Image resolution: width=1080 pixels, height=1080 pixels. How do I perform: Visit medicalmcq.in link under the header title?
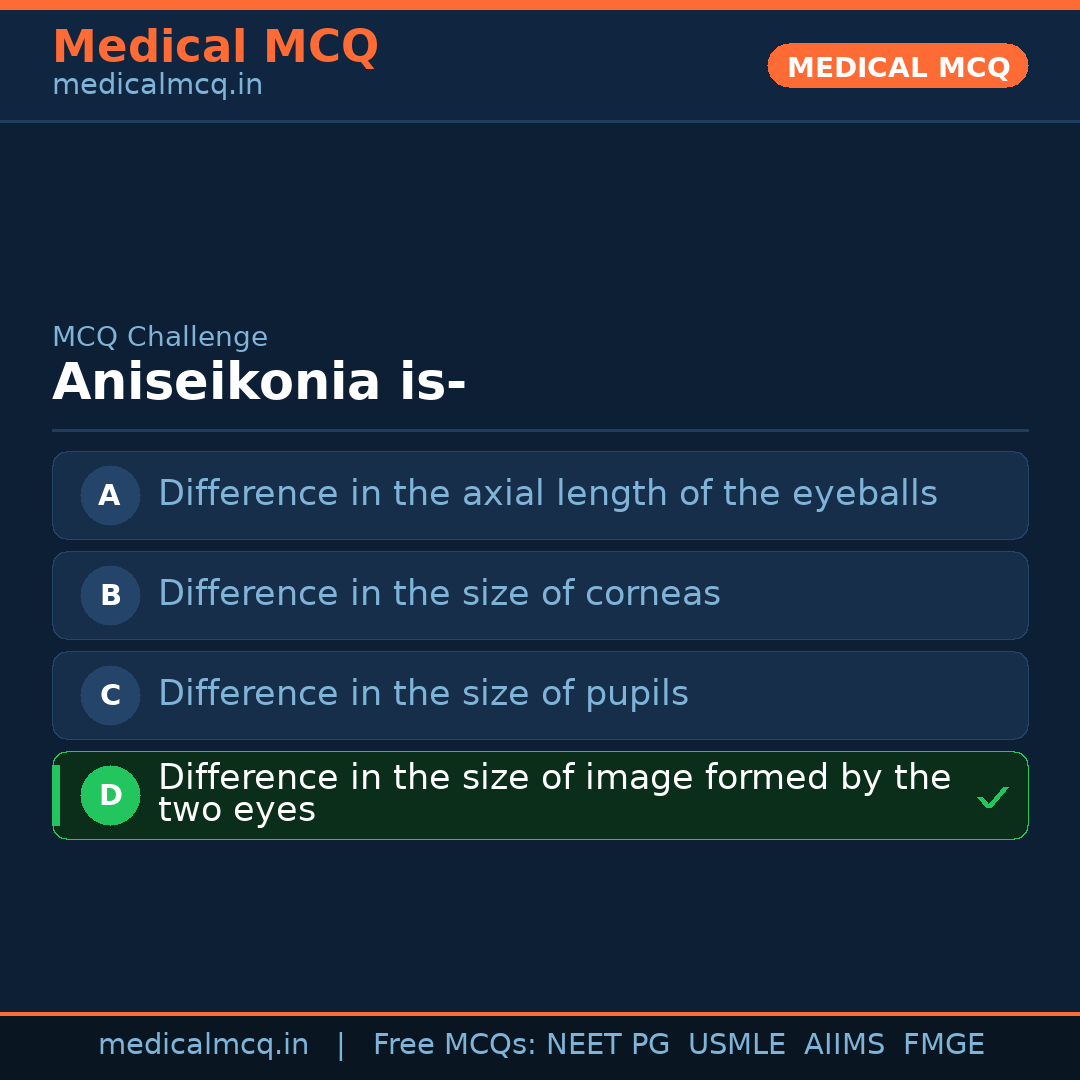point(157,85)
